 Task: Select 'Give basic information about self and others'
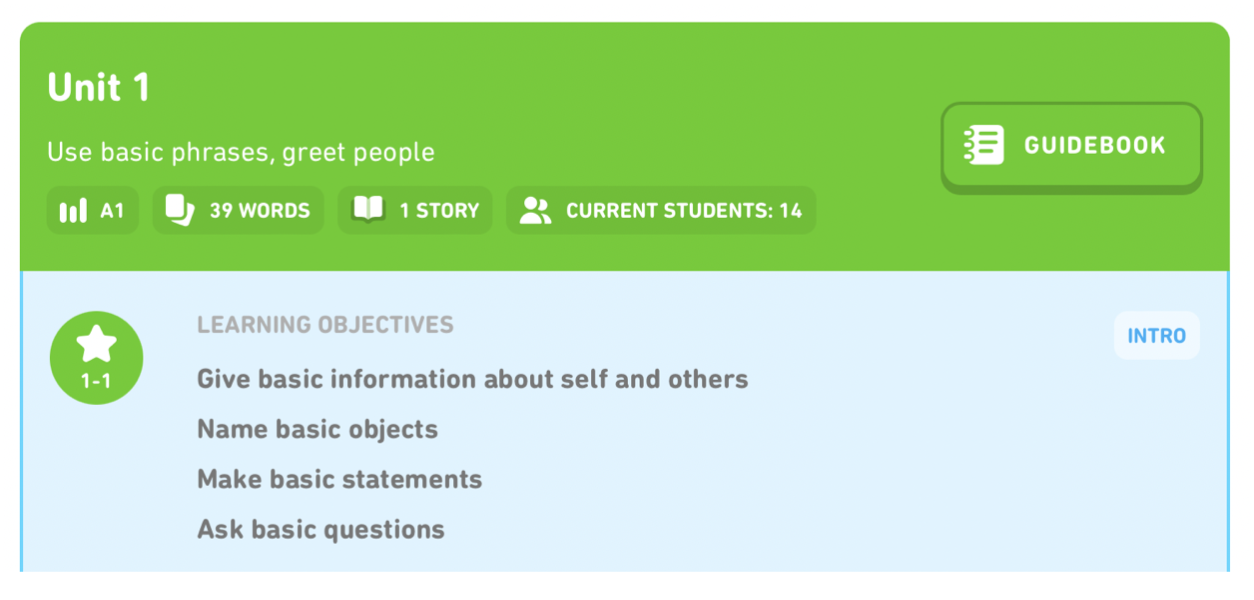[472, 380]
